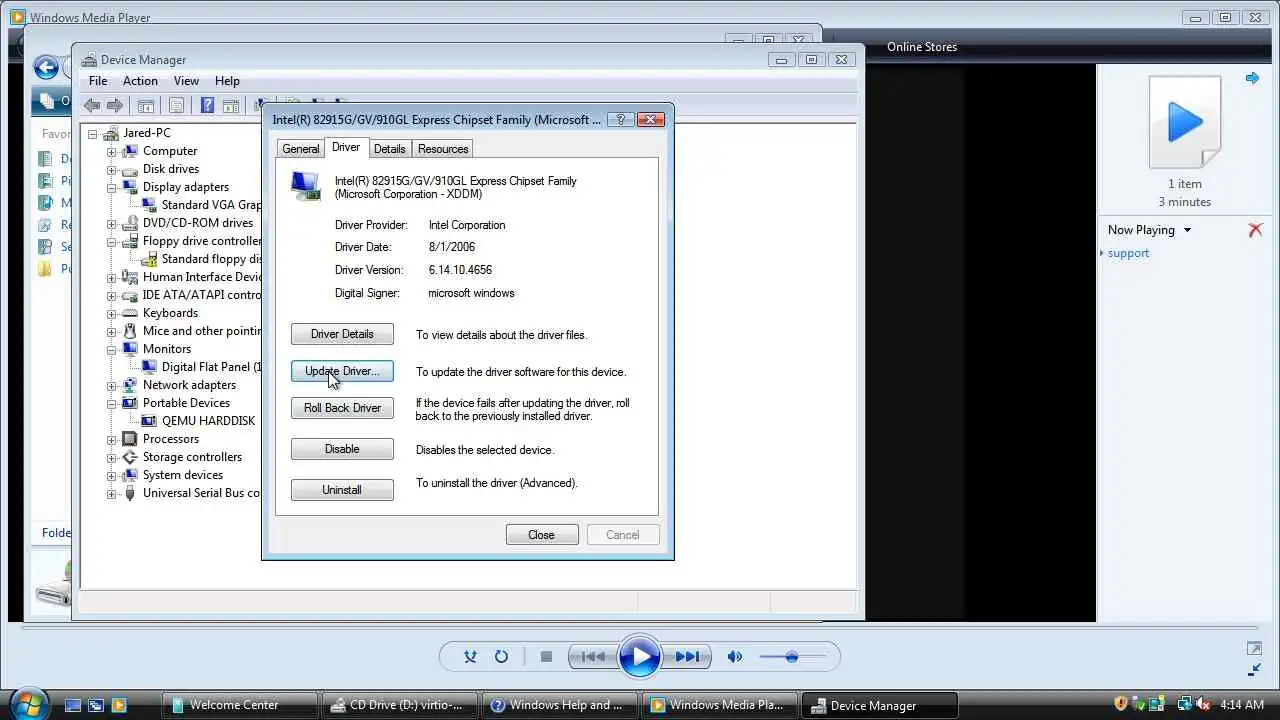Click the Media Player seek bar
Image resolution: width=1280 pixels, height=720 pixels.
[x=640, y=626]
